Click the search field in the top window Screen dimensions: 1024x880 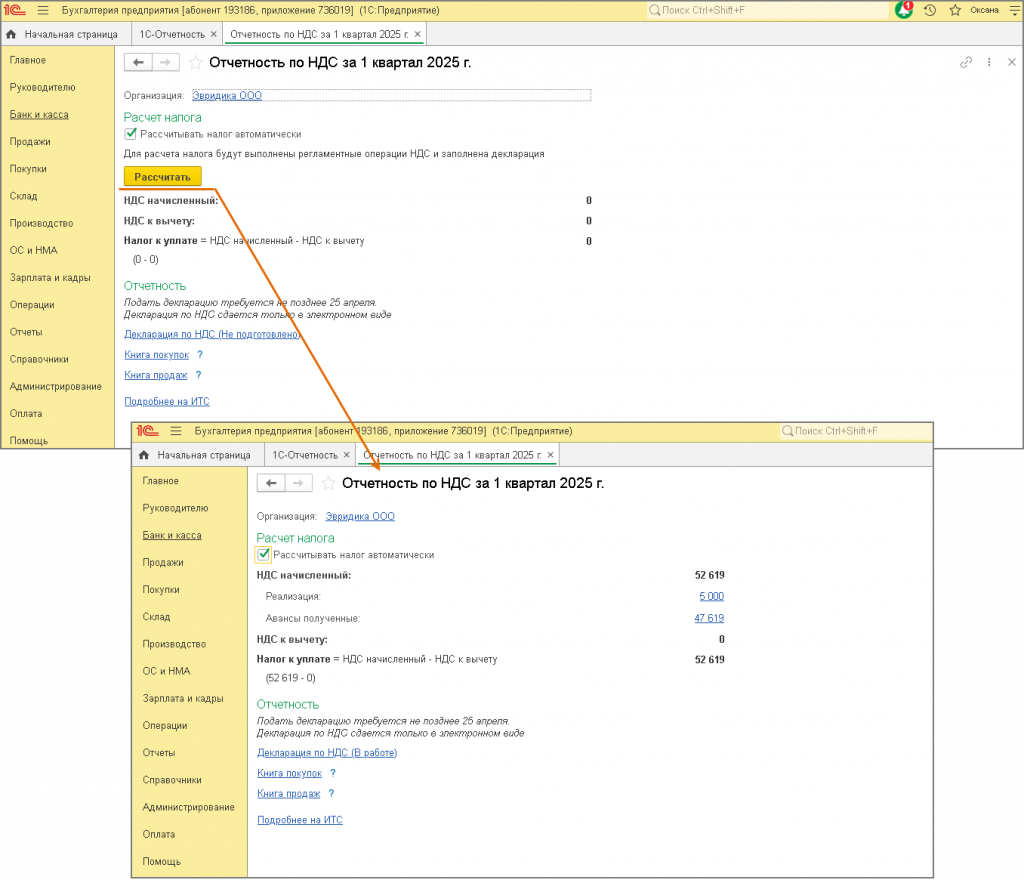(767, 10)
